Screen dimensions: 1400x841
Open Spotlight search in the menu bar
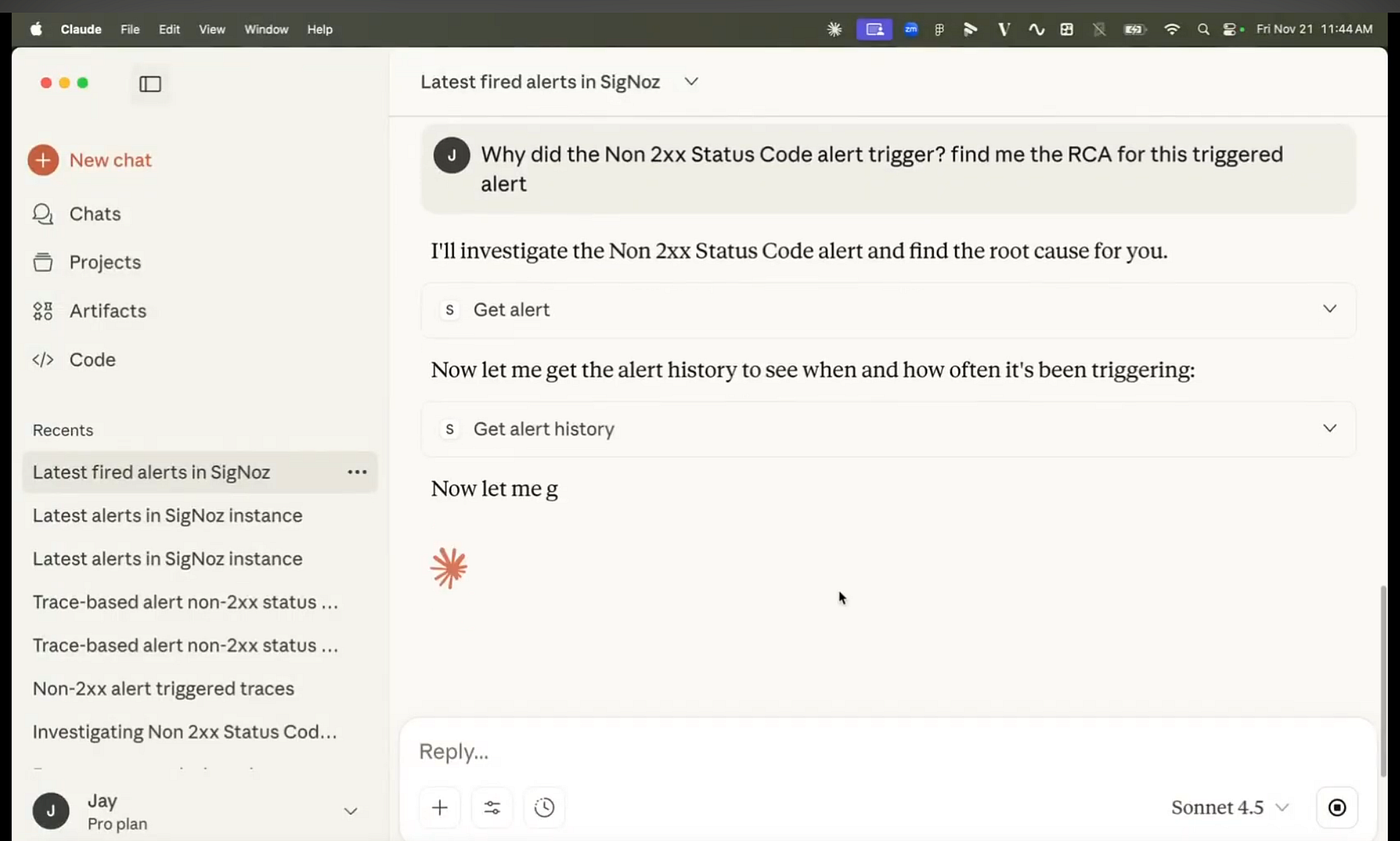click(1201, 30)
